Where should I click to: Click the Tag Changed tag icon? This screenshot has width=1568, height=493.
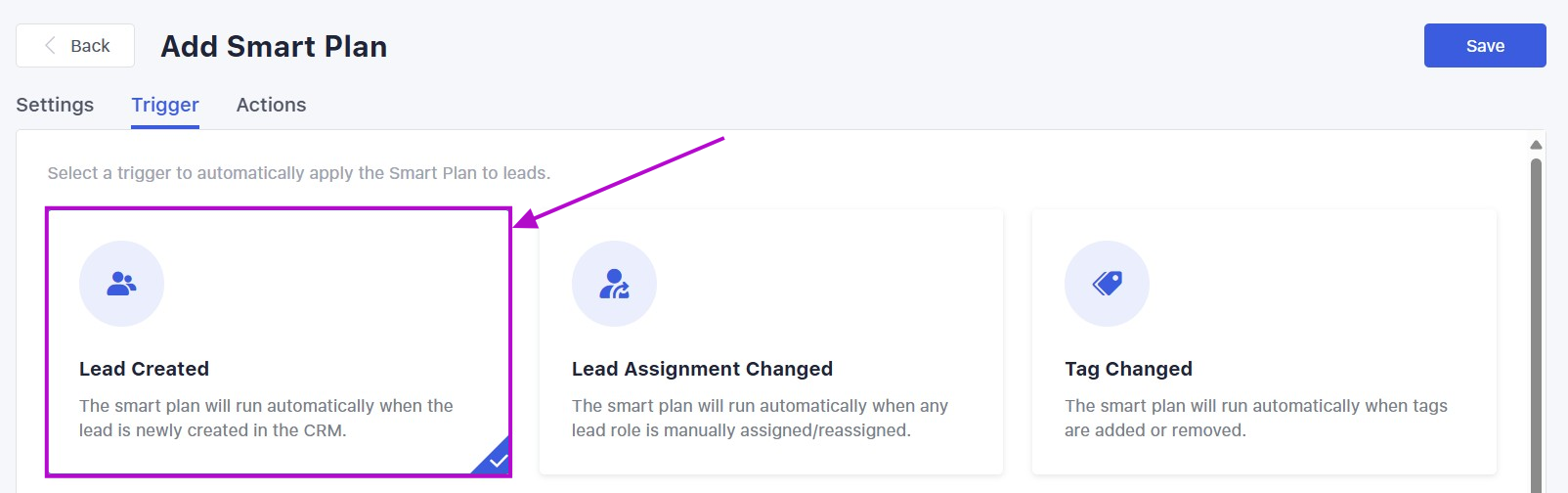[1107, 284]
